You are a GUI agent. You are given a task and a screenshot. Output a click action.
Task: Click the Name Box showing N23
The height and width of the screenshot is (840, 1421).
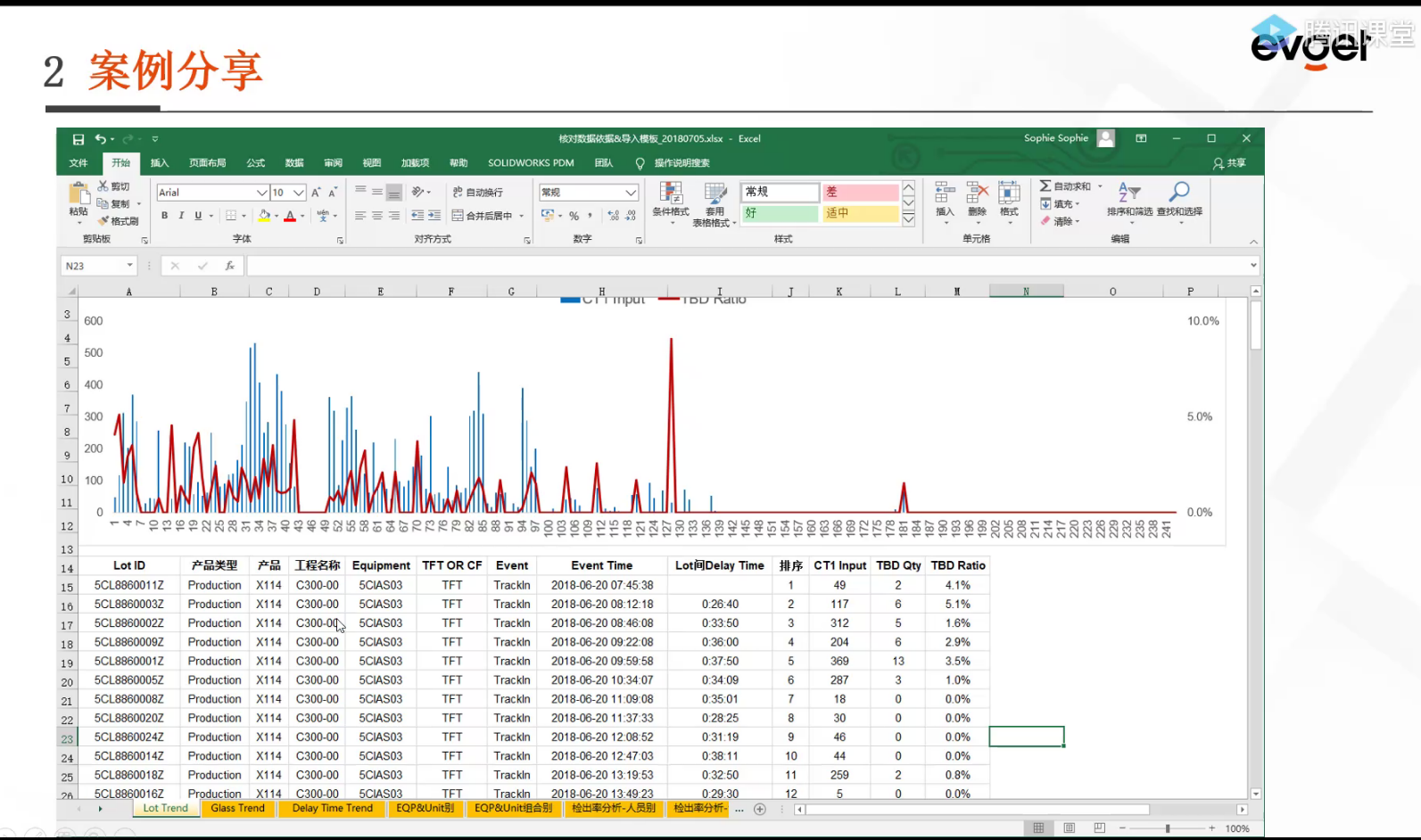coord(98,266)
